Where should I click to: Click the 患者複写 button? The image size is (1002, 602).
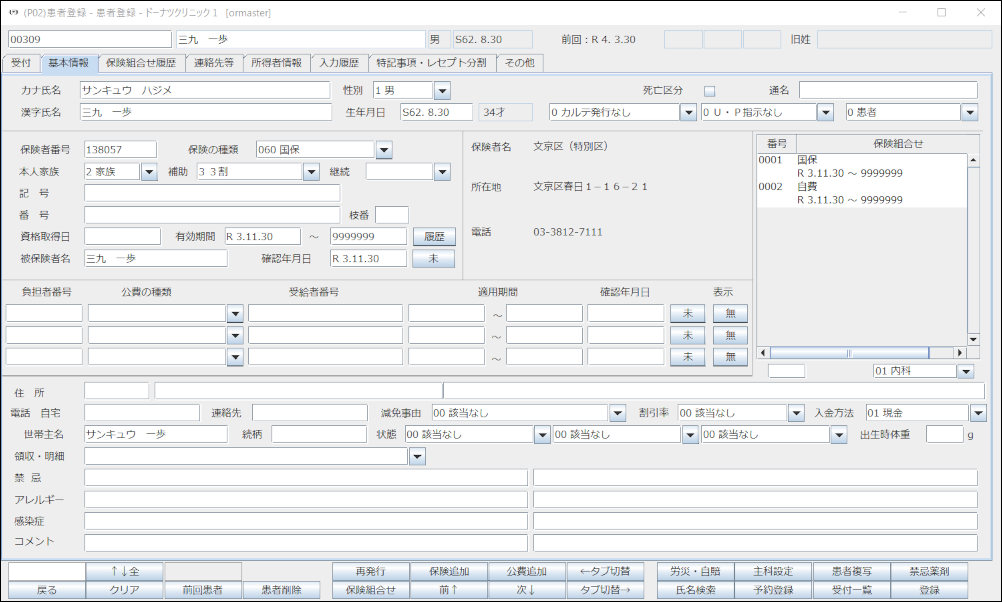coord(851,571)
